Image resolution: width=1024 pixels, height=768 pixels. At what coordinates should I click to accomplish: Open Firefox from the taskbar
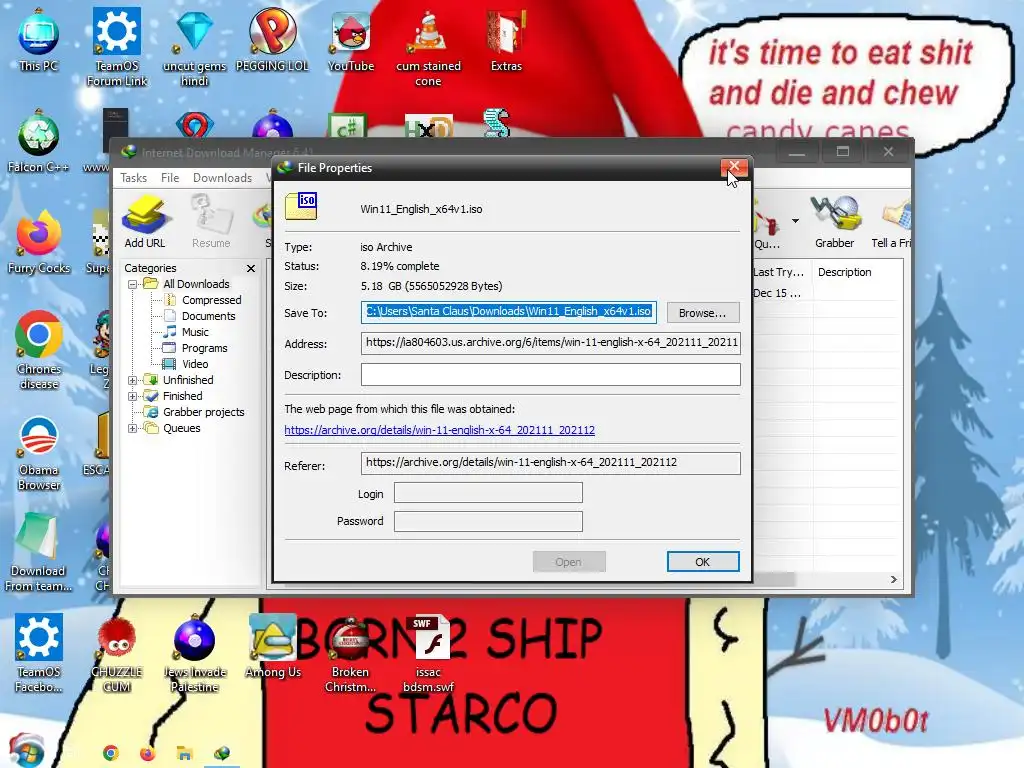click(148, 753)
